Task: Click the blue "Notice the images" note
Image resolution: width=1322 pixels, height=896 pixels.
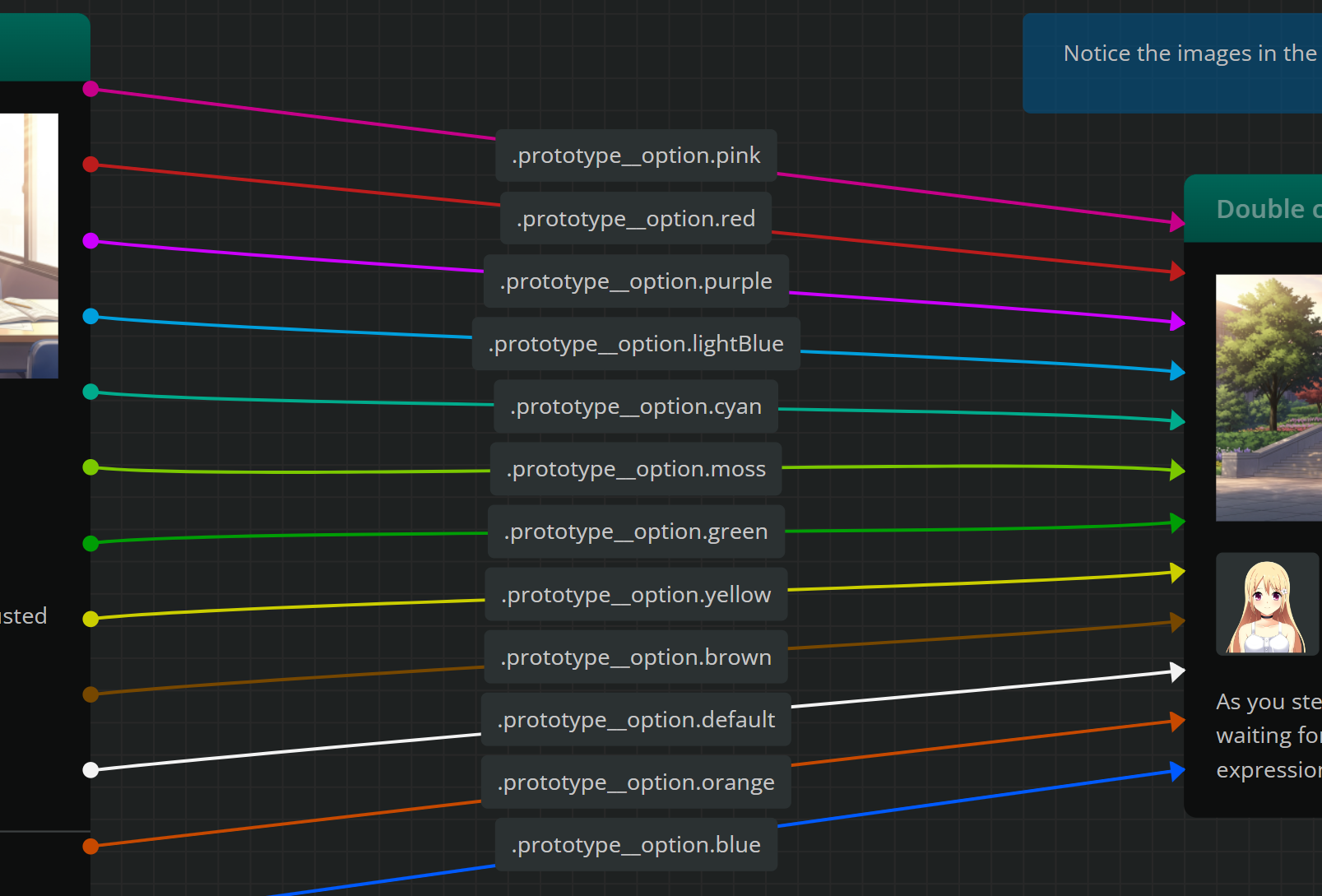Action: [x=1172, y=63]
